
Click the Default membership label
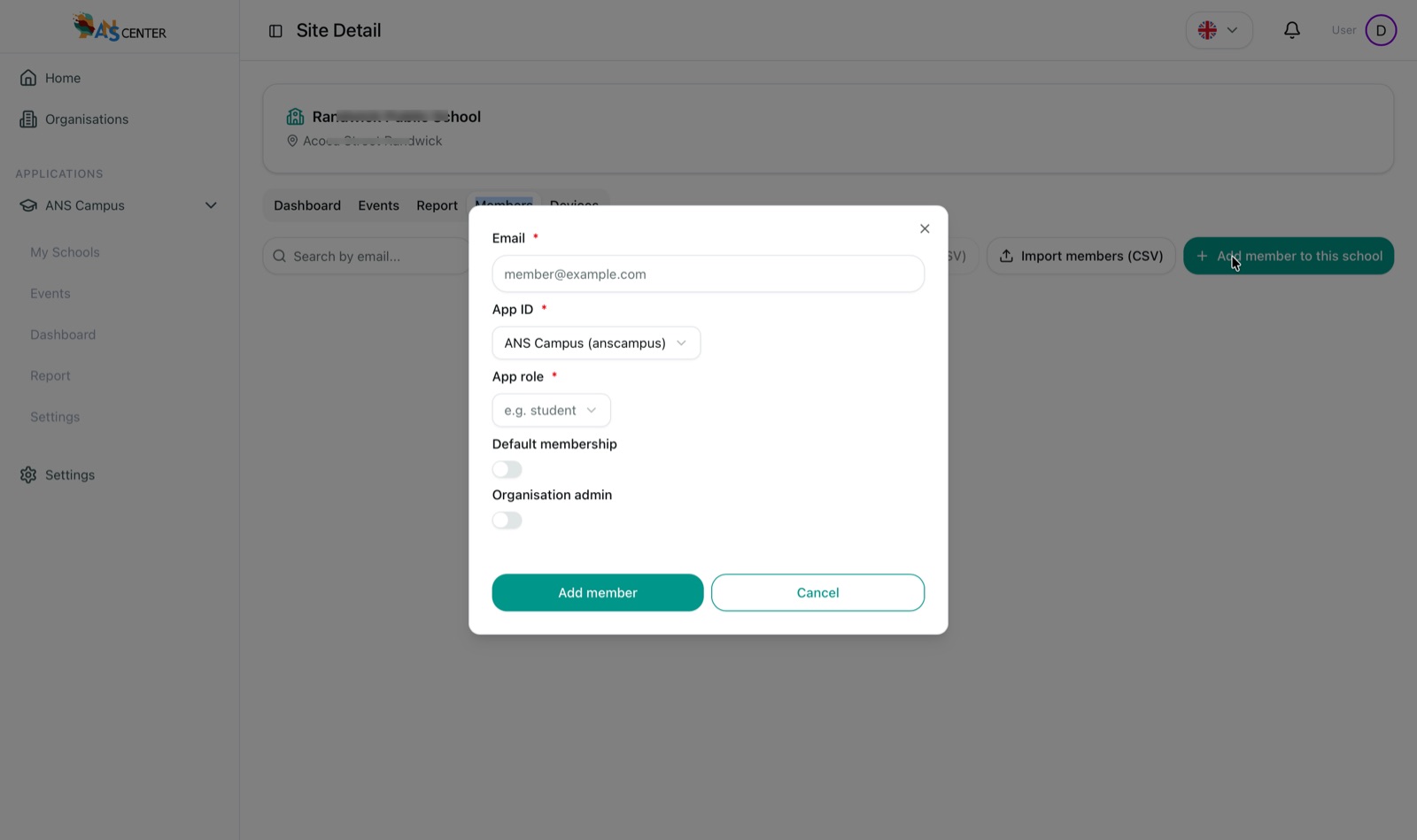(554, 443)
